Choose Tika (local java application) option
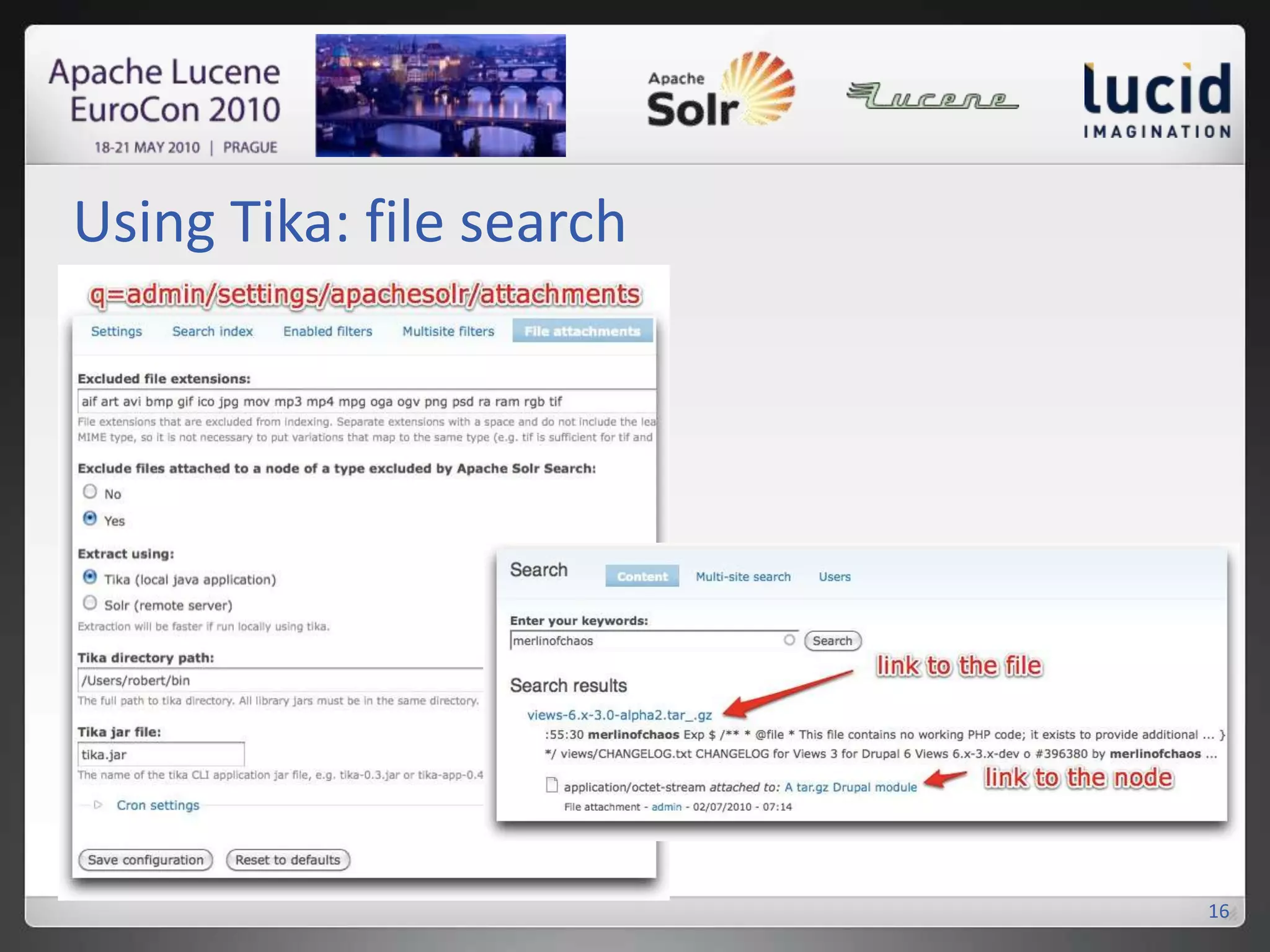This screenshot has height=952, width=1270. point(90,577)
